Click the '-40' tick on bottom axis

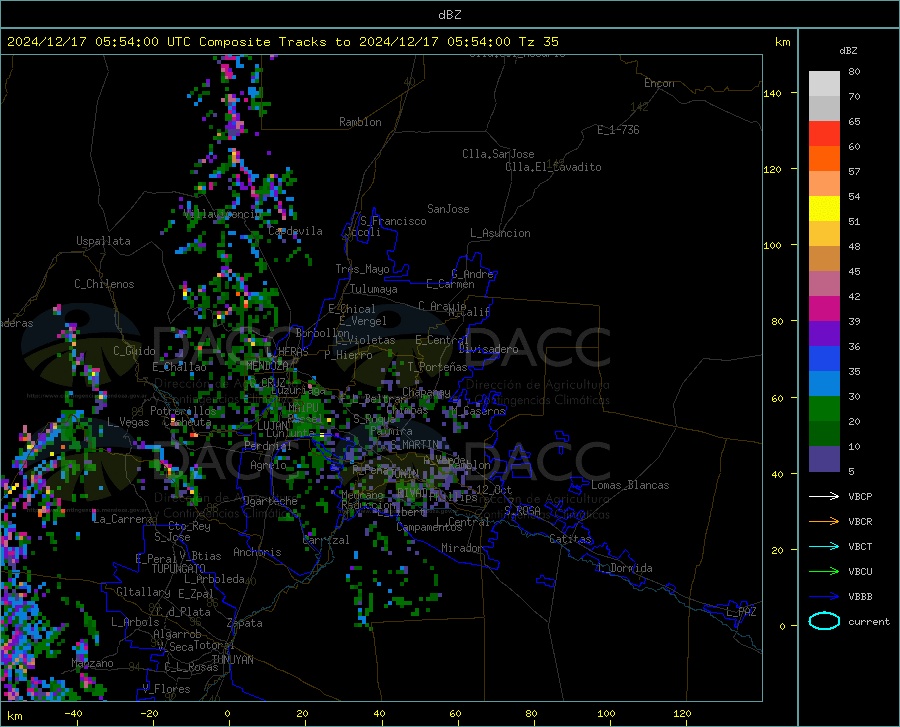pyautogui.click(x=73, y=713)
